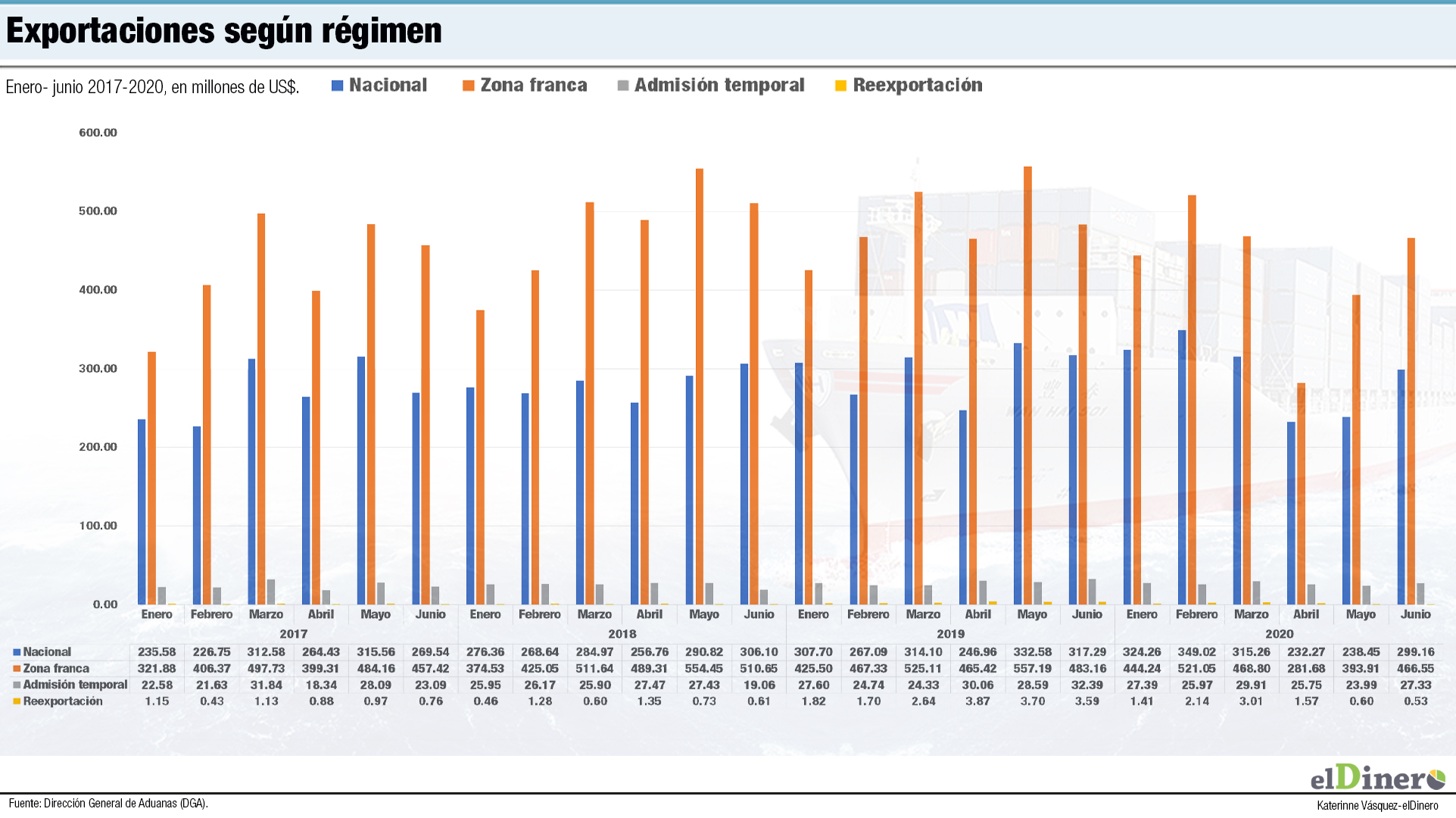Click the yellow Reexportación legend square

pyautogui.click(x=840, y=86)
